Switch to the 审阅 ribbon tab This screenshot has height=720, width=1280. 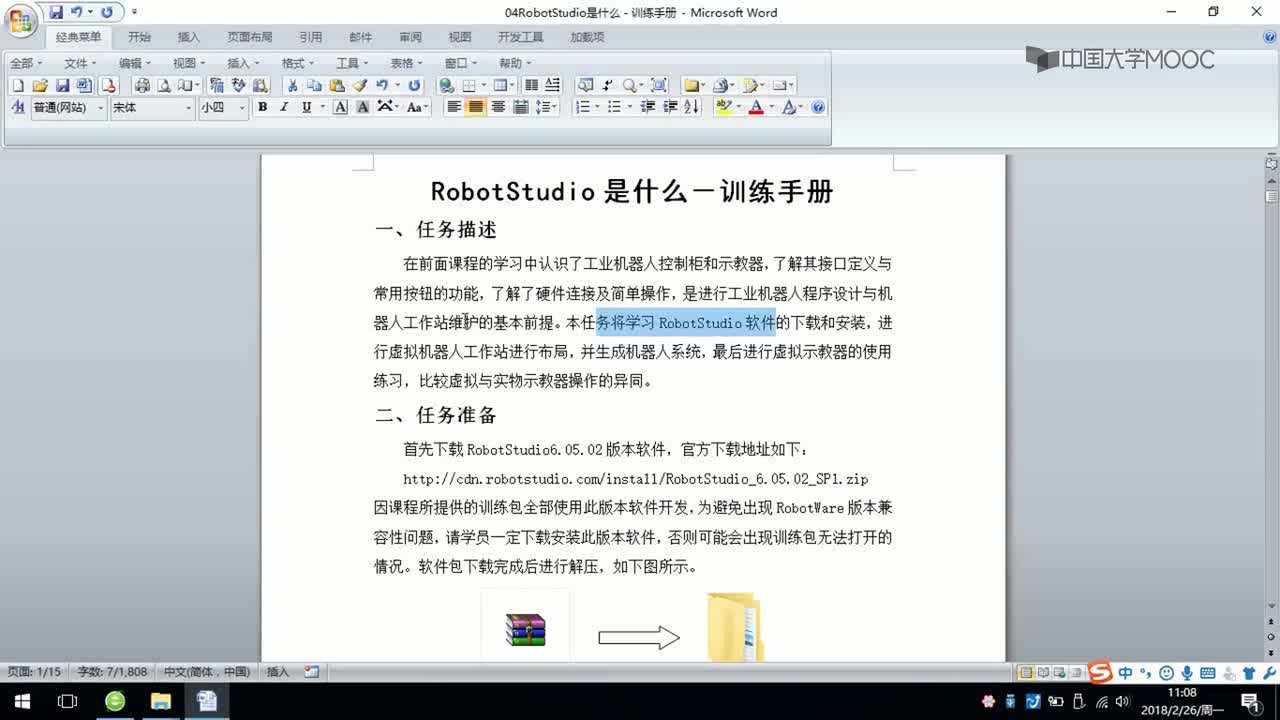point(410,37)
